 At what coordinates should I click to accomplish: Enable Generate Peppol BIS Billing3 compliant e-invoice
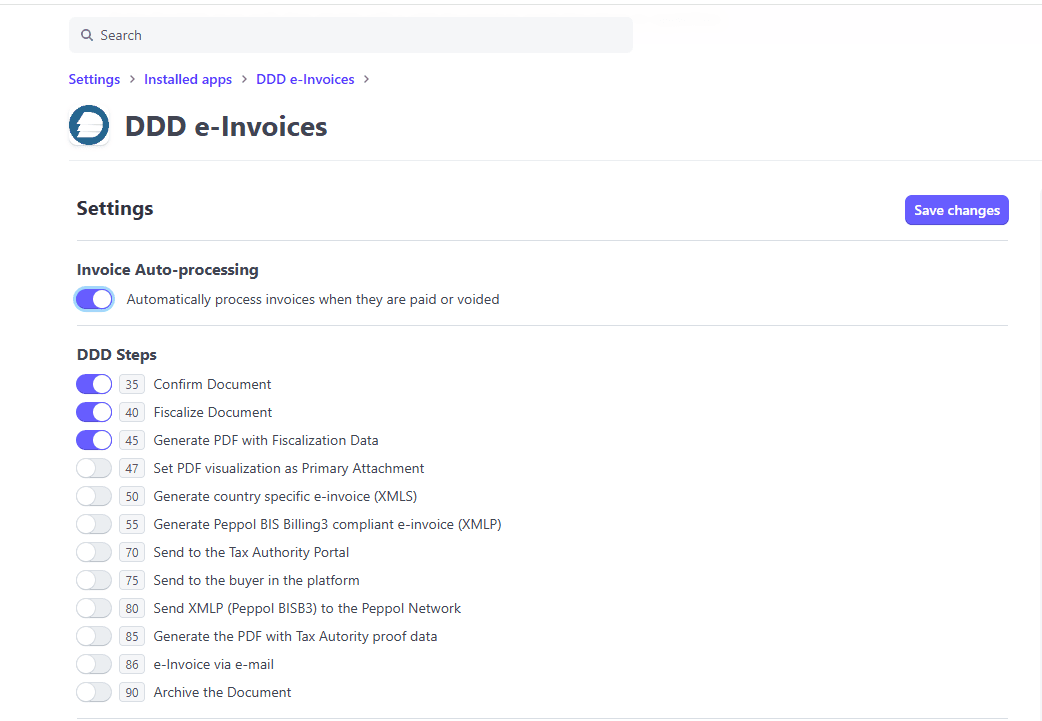[94, 524]
